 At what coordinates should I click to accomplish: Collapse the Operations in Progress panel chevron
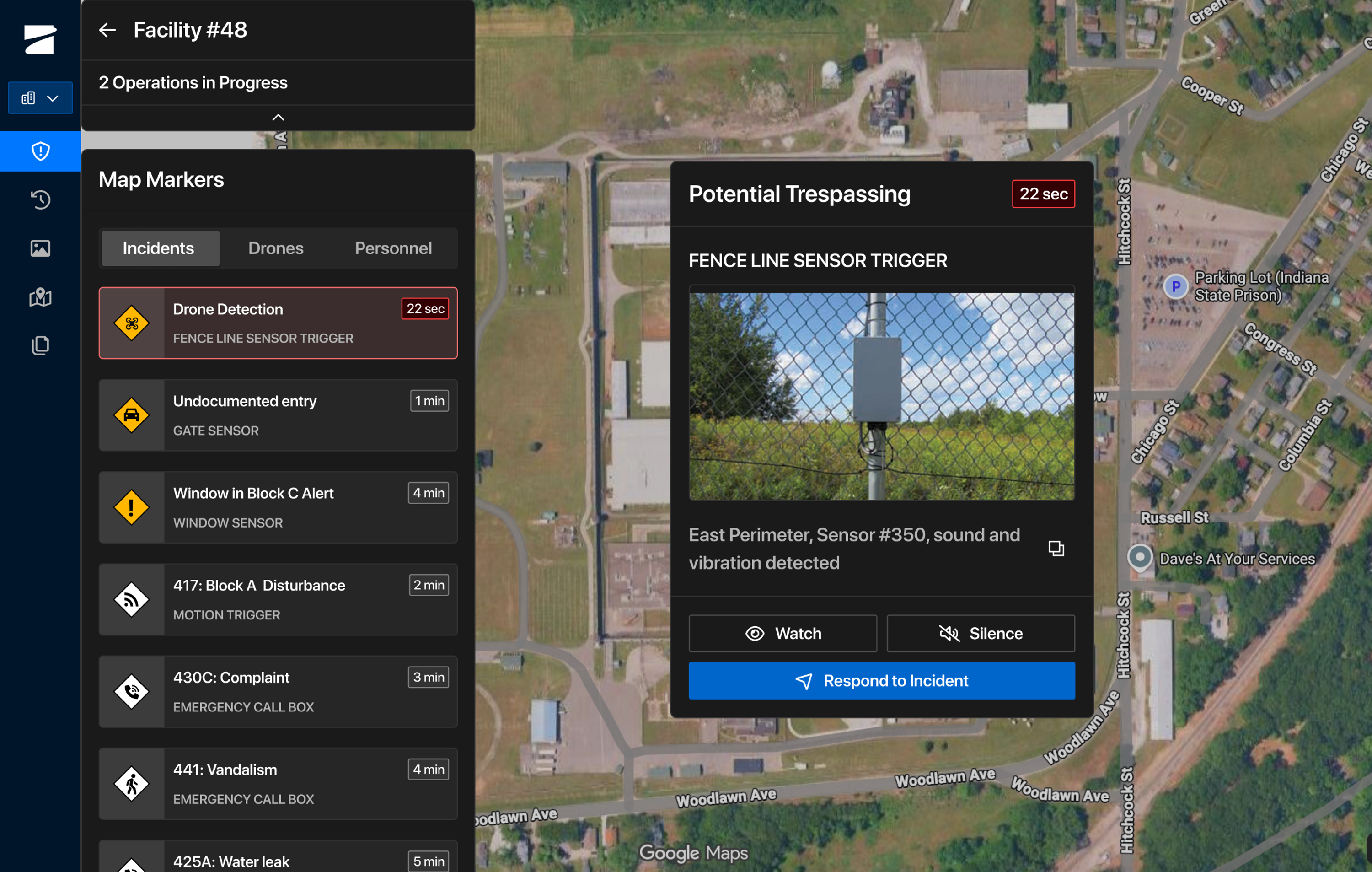click(278, 118)
